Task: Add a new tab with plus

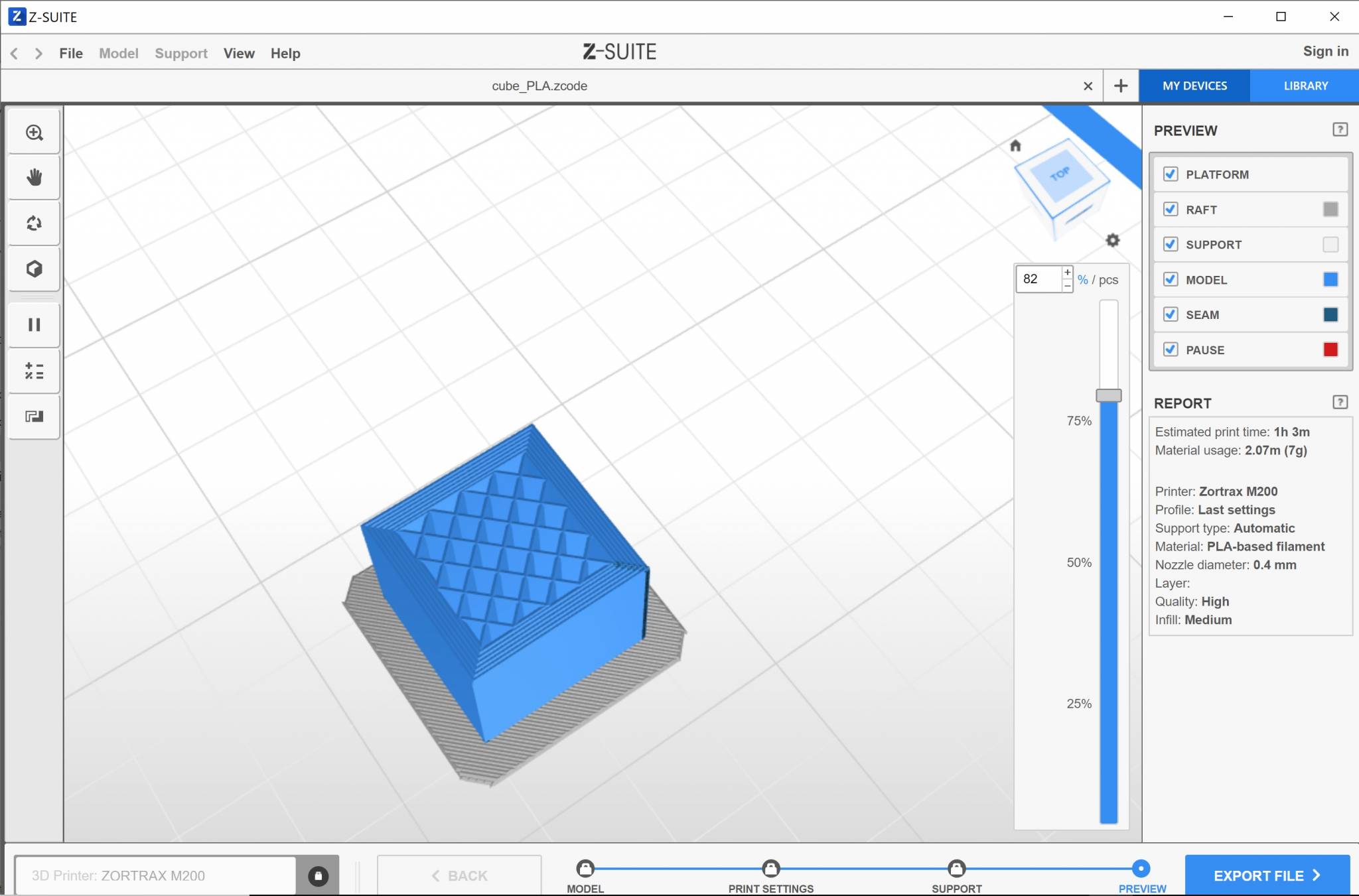Action: point(1121,86)
